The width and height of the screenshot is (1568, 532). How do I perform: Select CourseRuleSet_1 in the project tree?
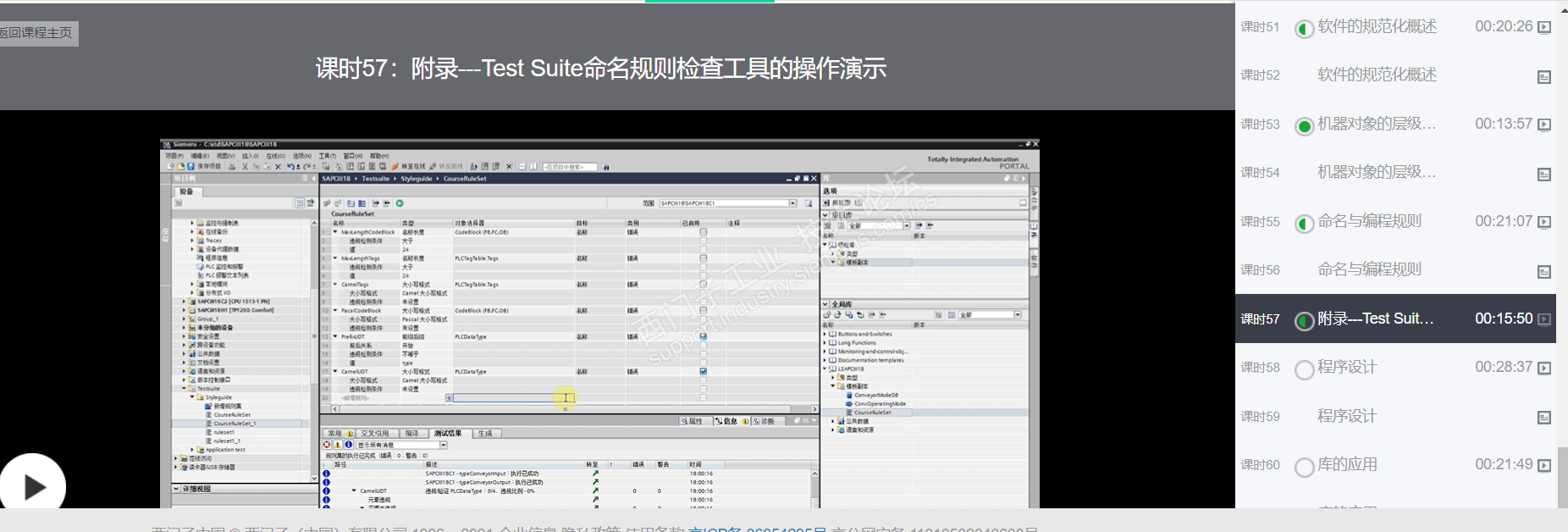coord(235,424)
